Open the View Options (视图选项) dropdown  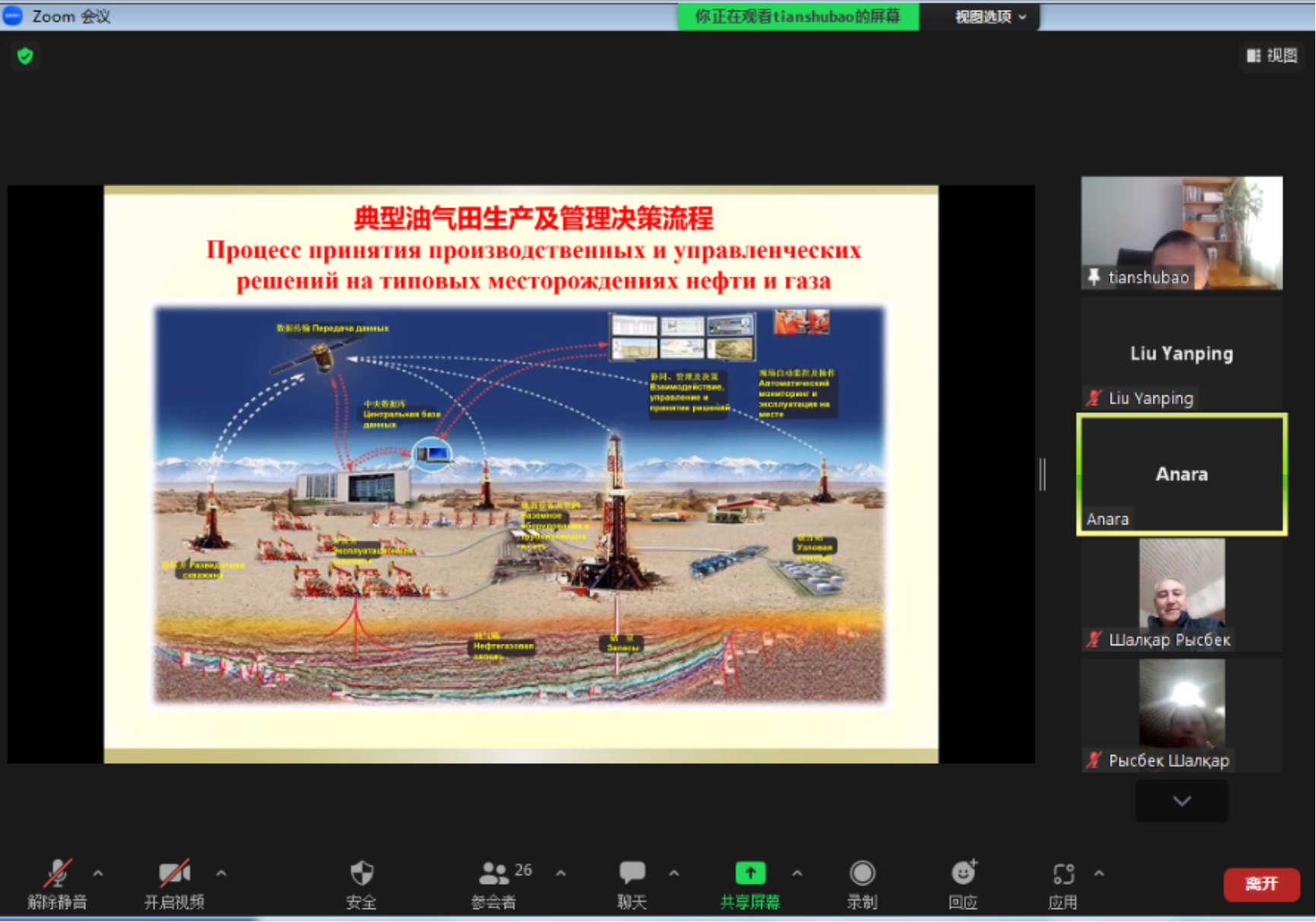(x=990, y=17)
